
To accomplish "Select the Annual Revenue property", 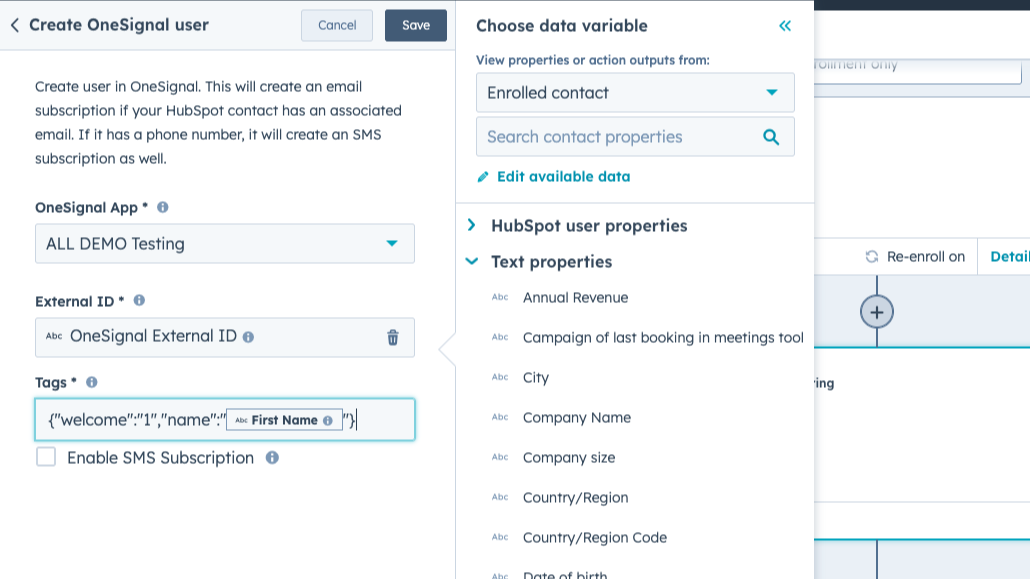I will pos(575,298).
